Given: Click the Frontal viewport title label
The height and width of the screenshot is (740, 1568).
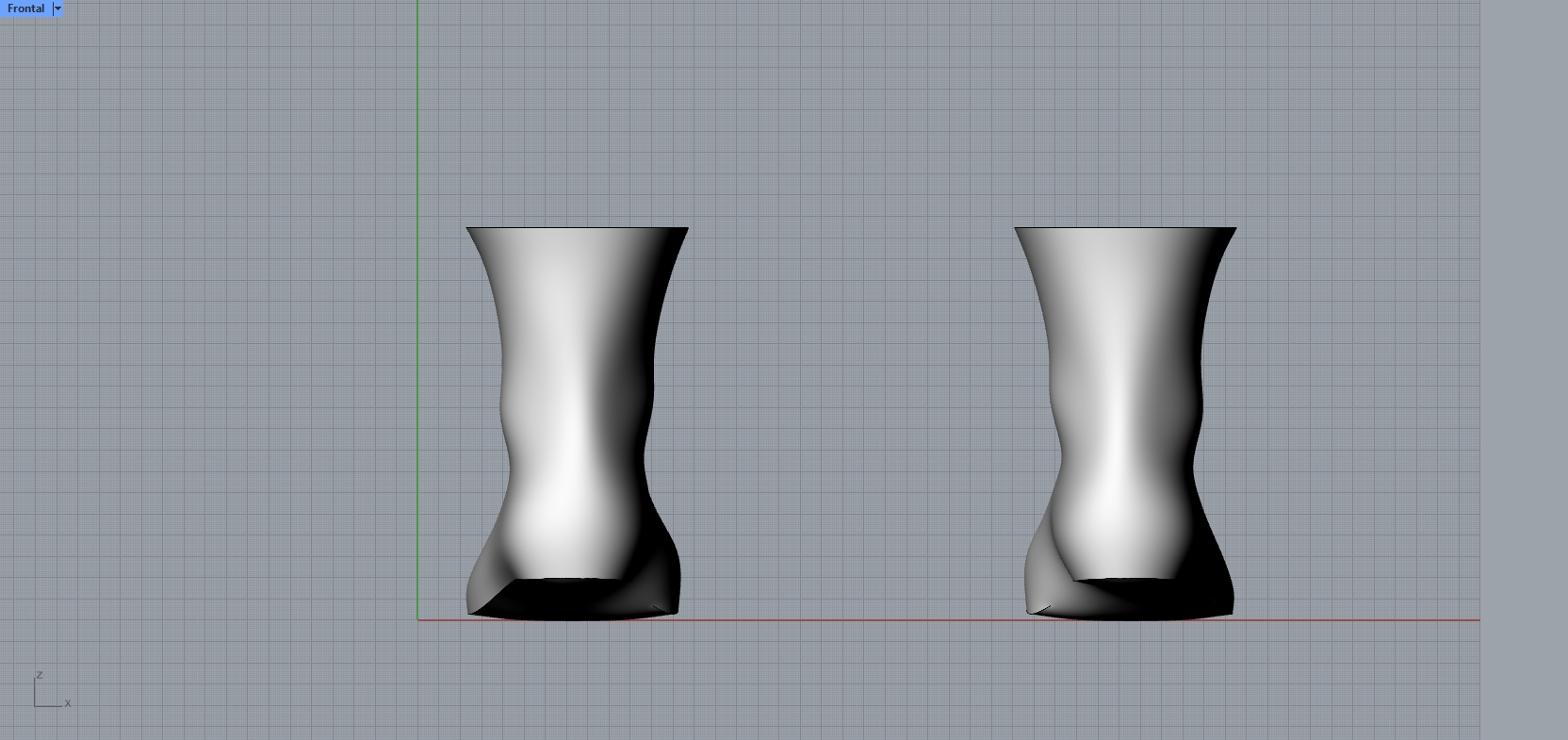Looking at the screenshot, I should click(26, 8).
